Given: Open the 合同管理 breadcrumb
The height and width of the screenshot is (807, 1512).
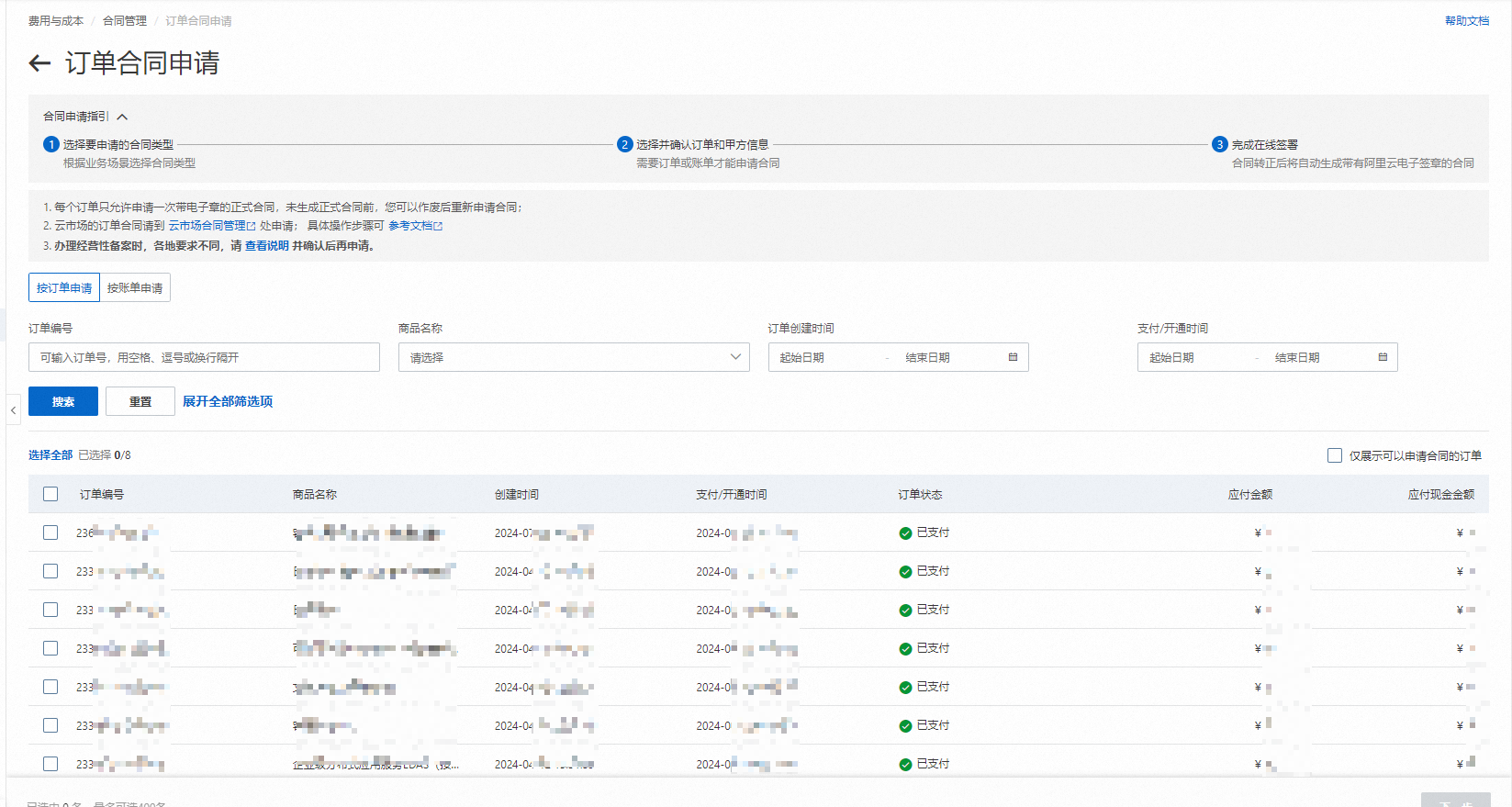Looking at the screenshot, I should [x=124, y=20].
